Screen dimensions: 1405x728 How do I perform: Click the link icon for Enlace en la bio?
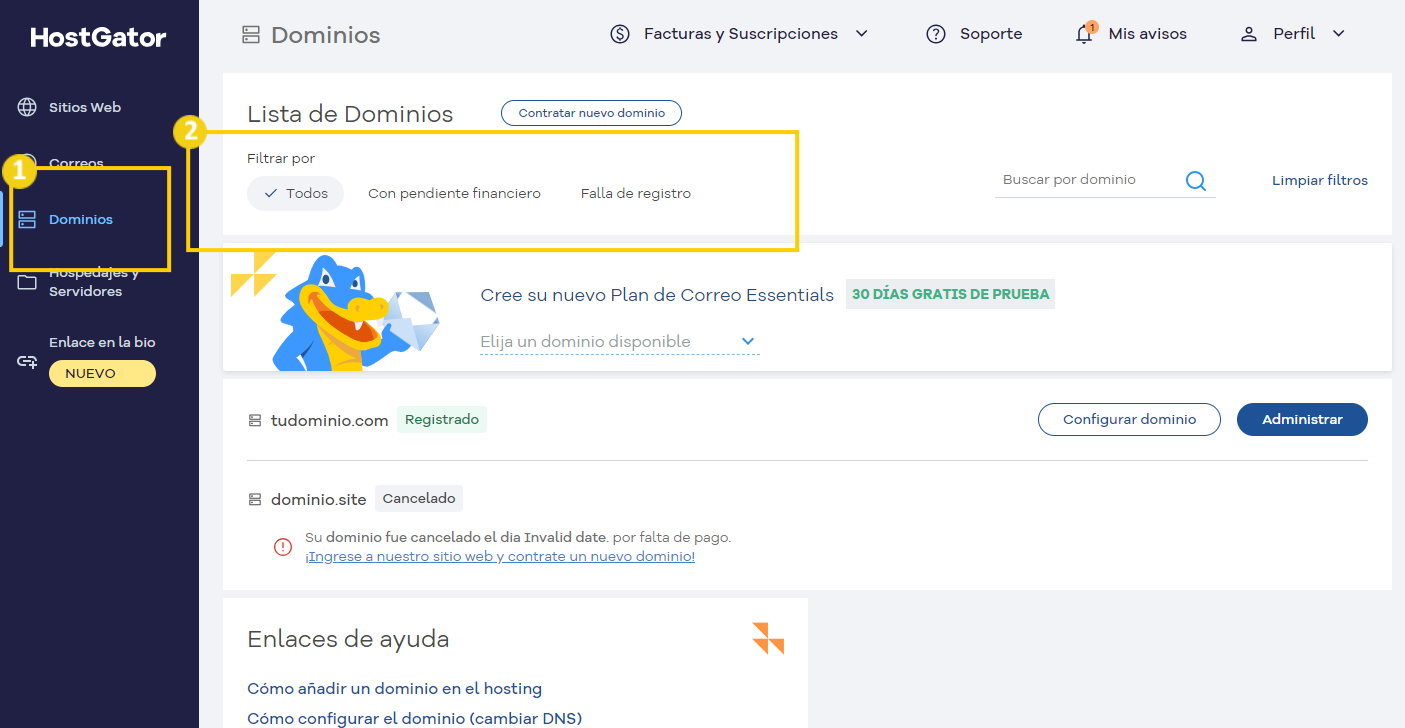click(27, 361)
